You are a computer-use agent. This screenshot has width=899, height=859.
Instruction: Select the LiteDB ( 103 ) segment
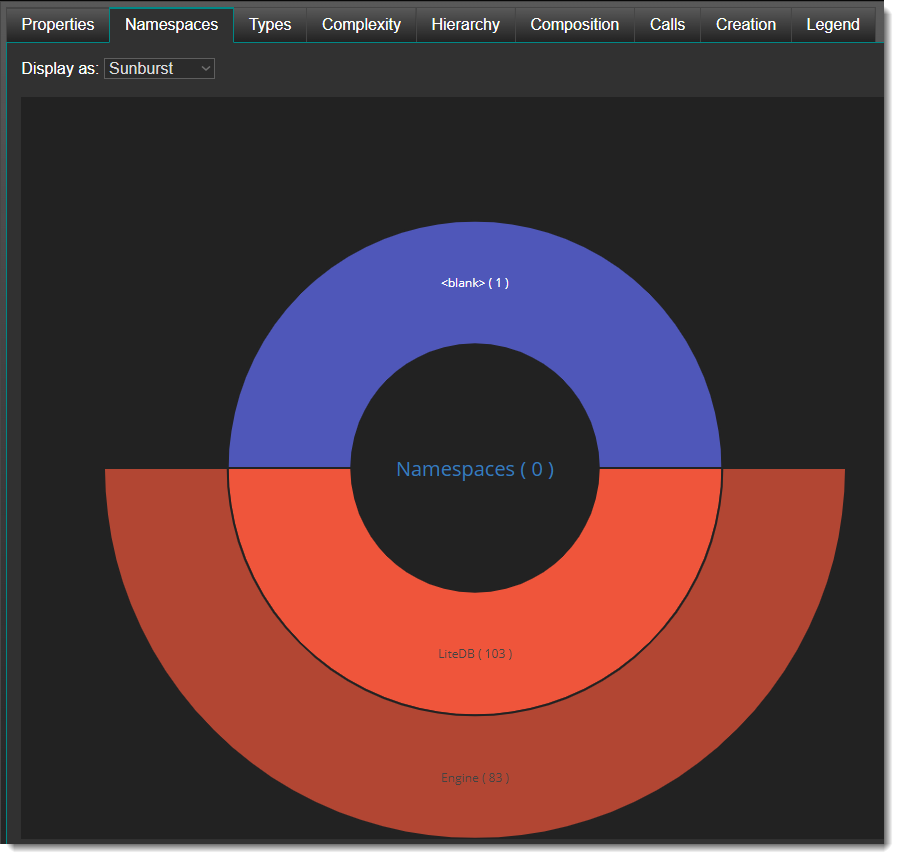click(x=475, y=654)
